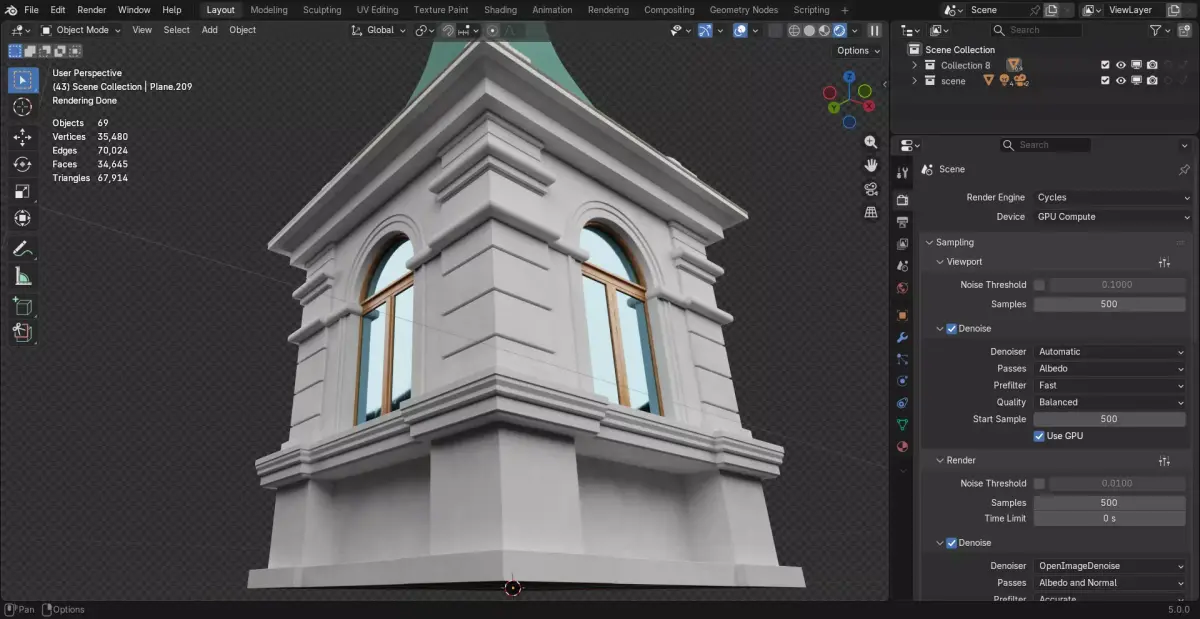The height and width of the screenshot is (619, 1200).
Task: Select the Measure tool
Action: click(22, 276)
